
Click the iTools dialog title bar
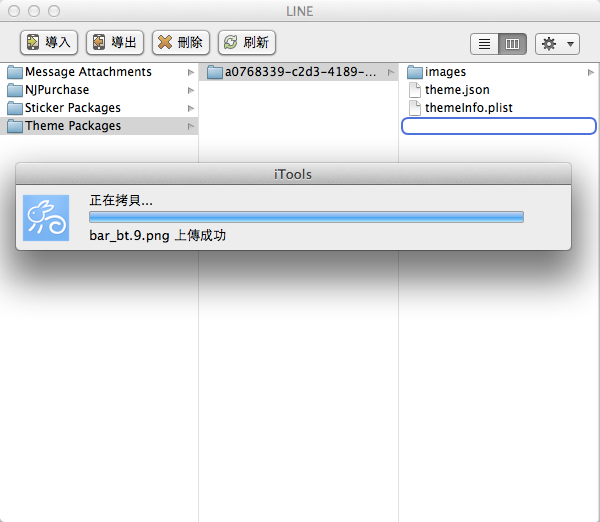point(293,175)
